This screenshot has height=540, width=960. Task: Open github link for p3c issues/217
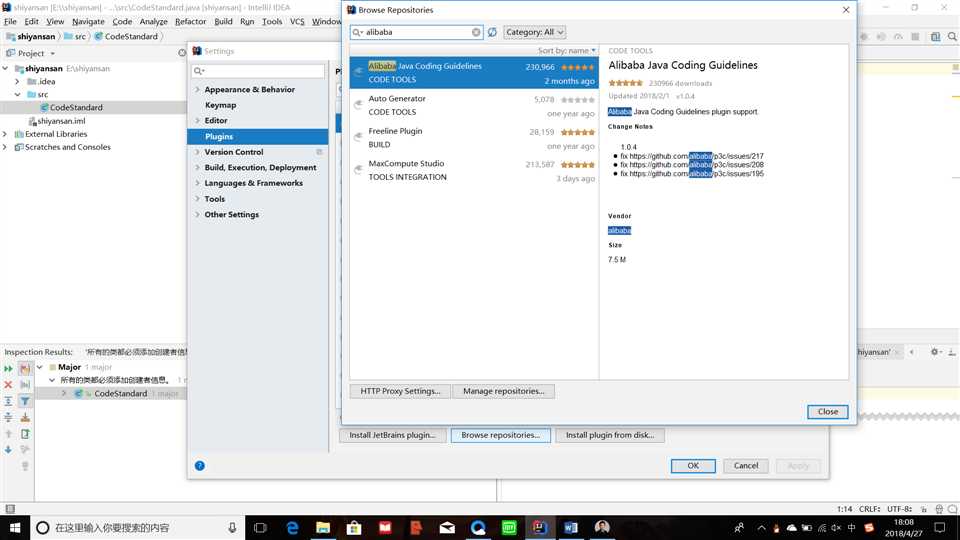[696, 156]
